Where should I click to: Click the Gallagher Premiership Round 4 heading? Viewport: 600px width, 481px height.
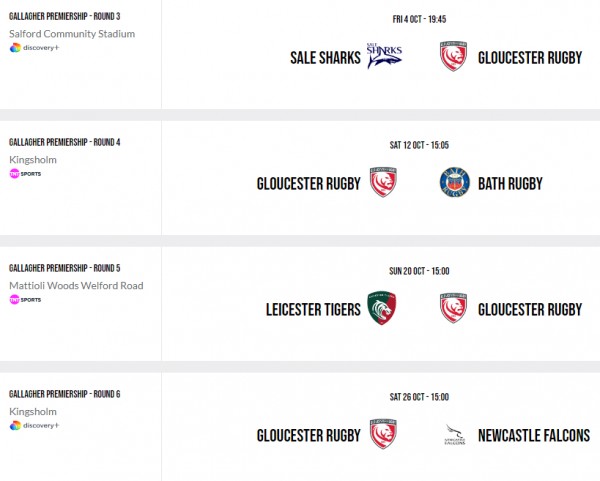64,142
